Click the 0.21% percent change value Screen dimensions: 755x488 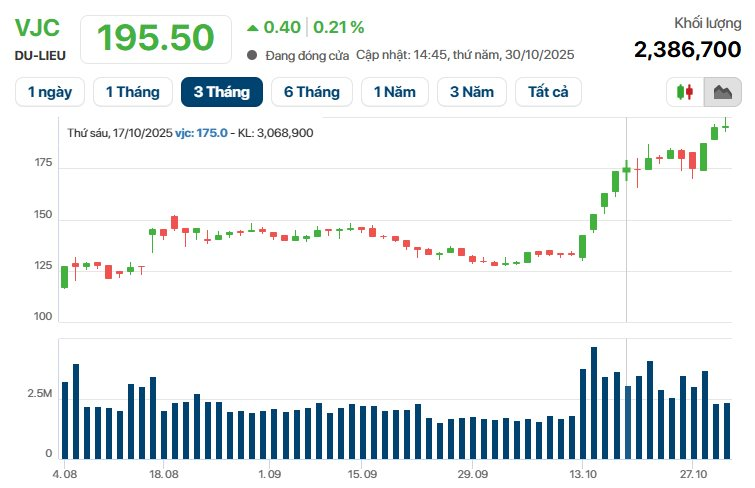pyautogui.click(x=342, y=27)
